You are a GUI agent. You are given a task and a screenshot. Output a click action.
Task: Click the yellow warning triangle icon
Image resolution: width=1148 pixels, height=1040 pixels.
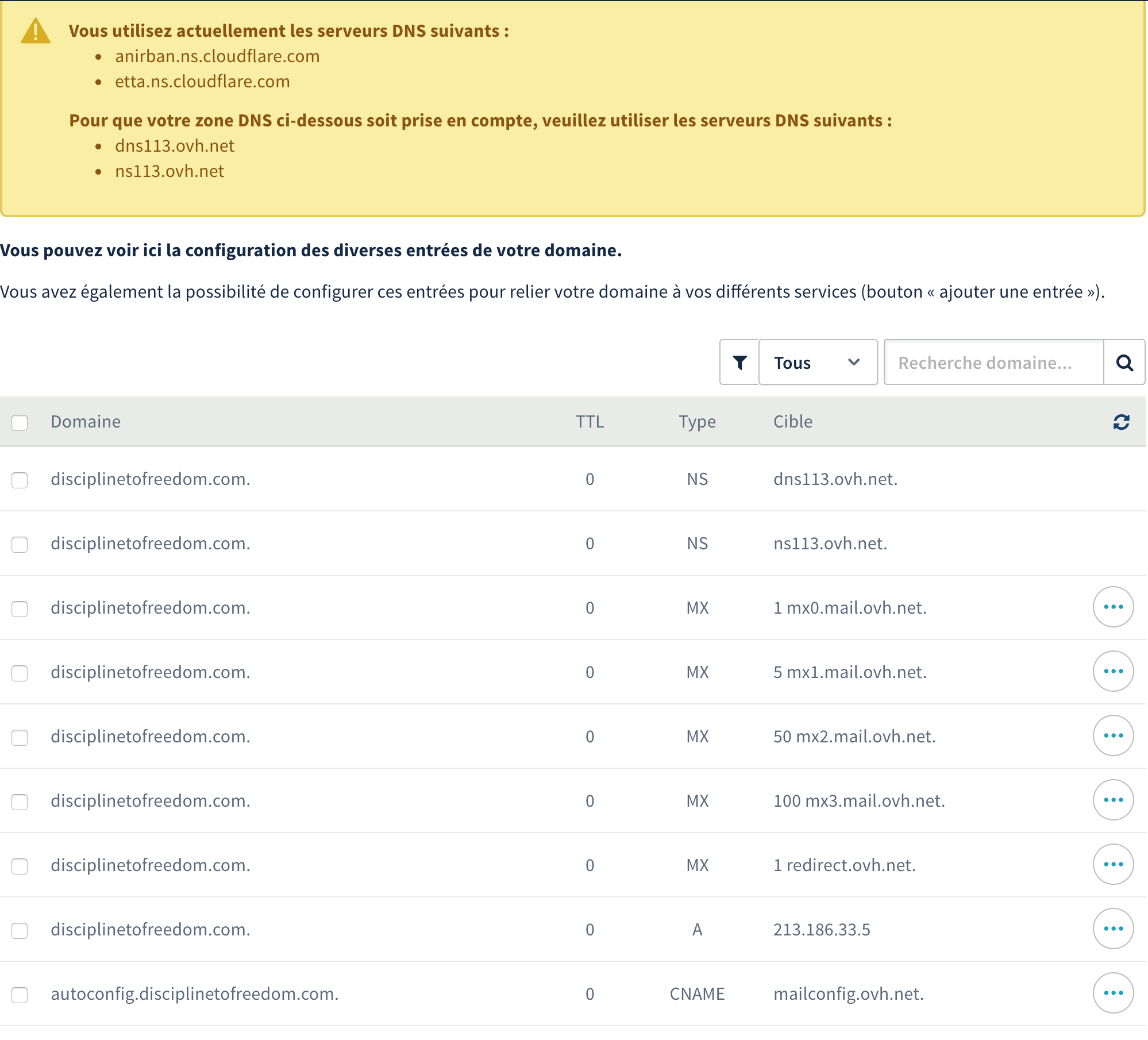click(x=36, y=32)
